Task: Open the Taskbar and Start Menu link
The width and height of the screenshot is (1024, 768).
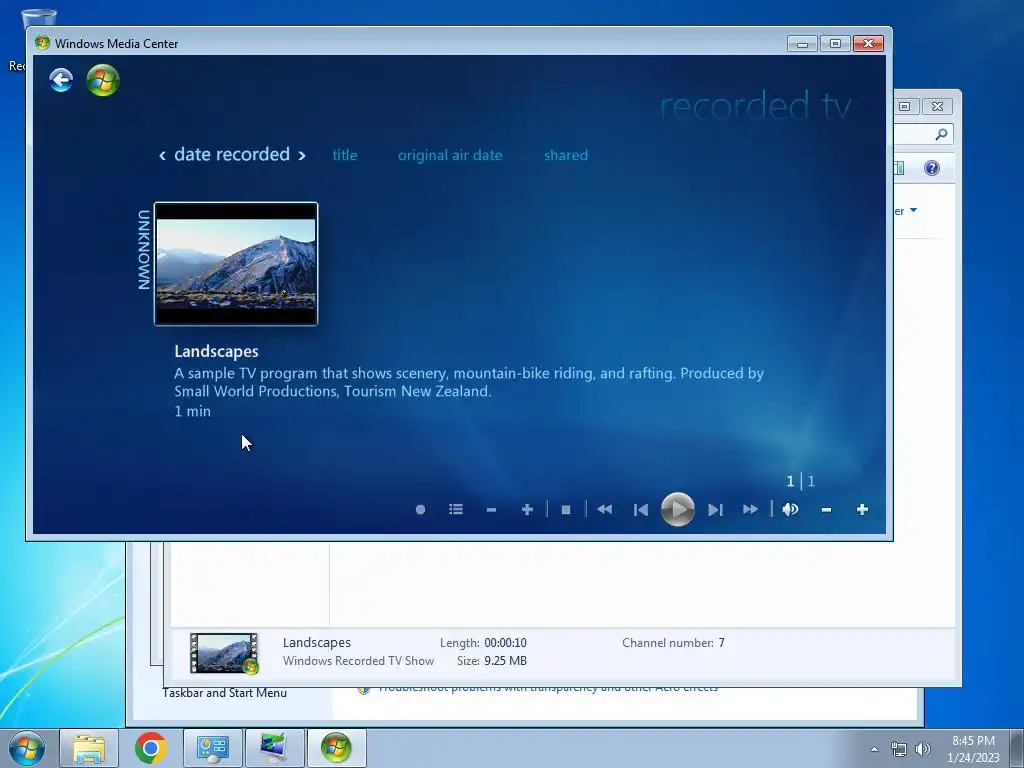Action: [x=225, y=693]
